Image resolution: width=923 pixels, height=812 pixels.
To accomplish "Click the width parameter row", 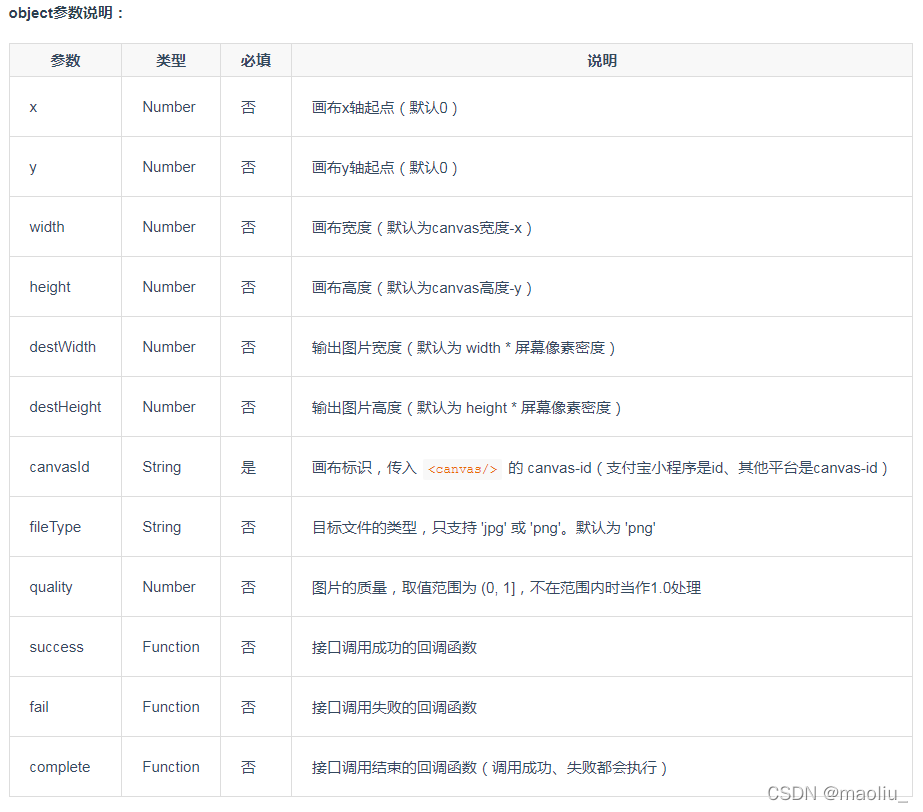I will pyautogui.click(x=46, y=226).
